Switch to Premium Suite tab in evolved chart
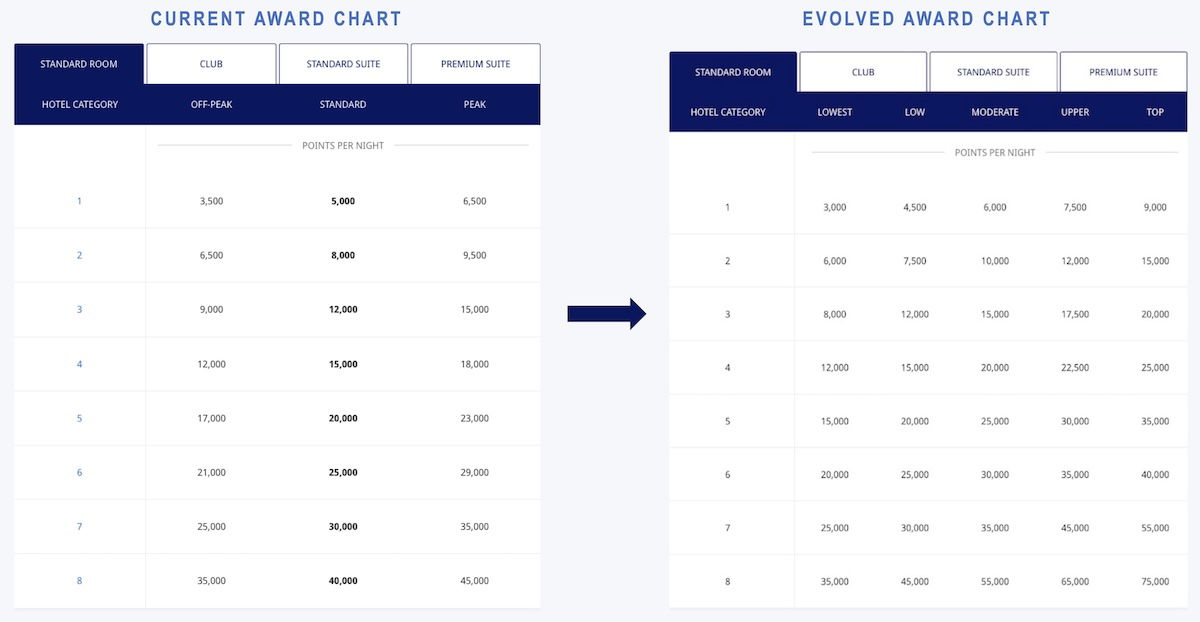This screenshot has width=1200, height=622. pos(1123,72)
